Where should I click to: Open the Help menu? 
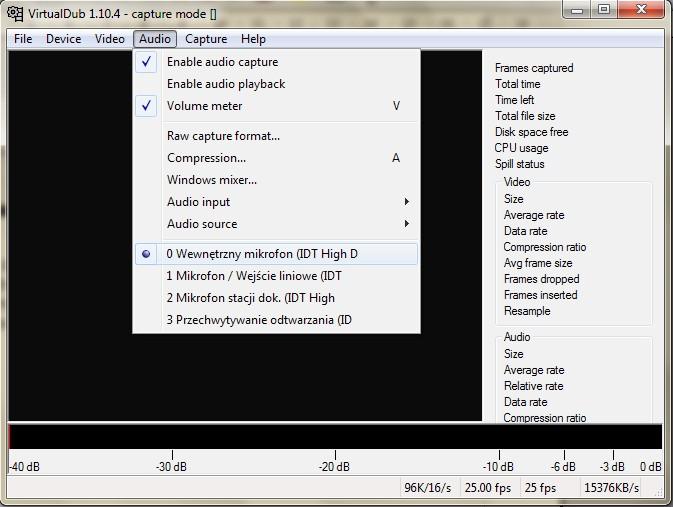click(253, 39)
